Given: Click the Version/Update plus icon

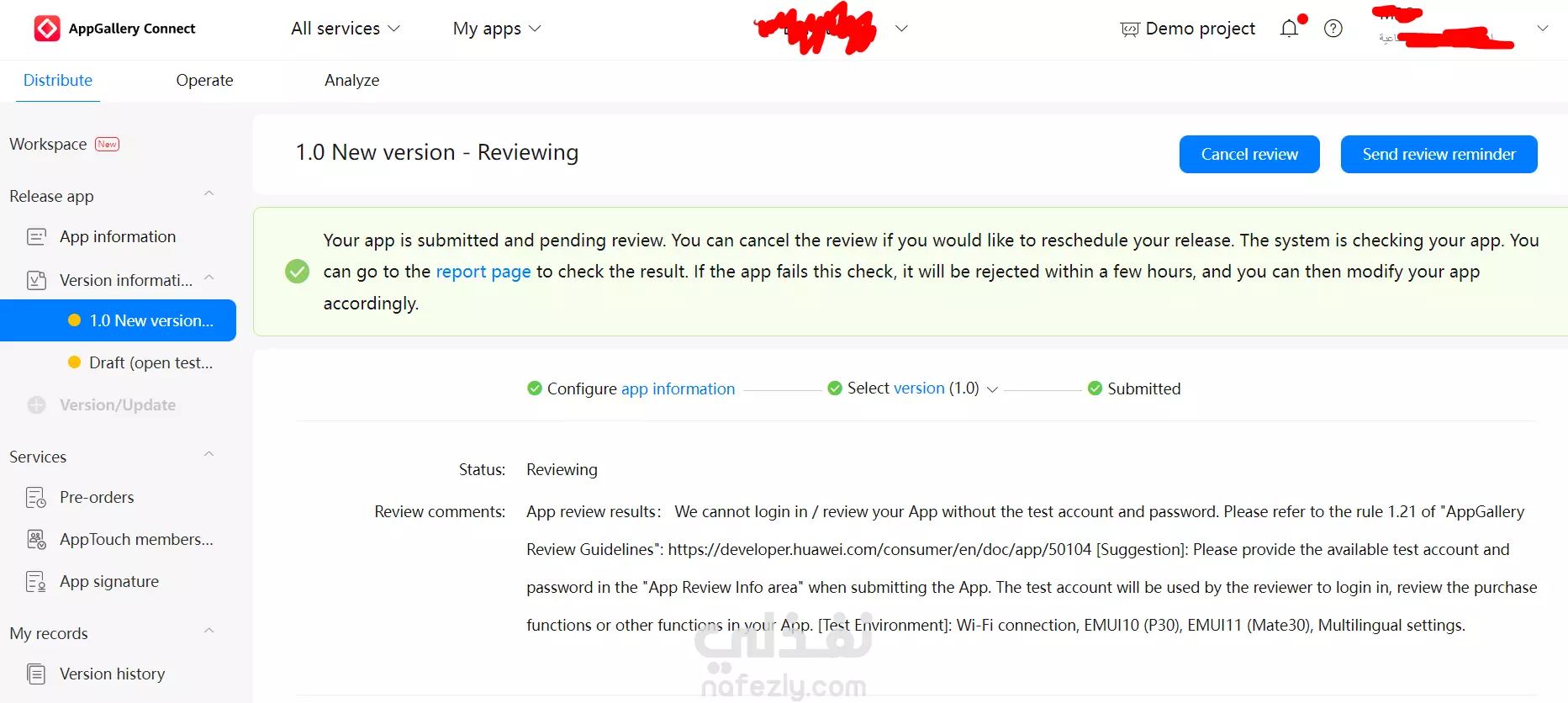Looking at the screenshot, I should point(36,405).
